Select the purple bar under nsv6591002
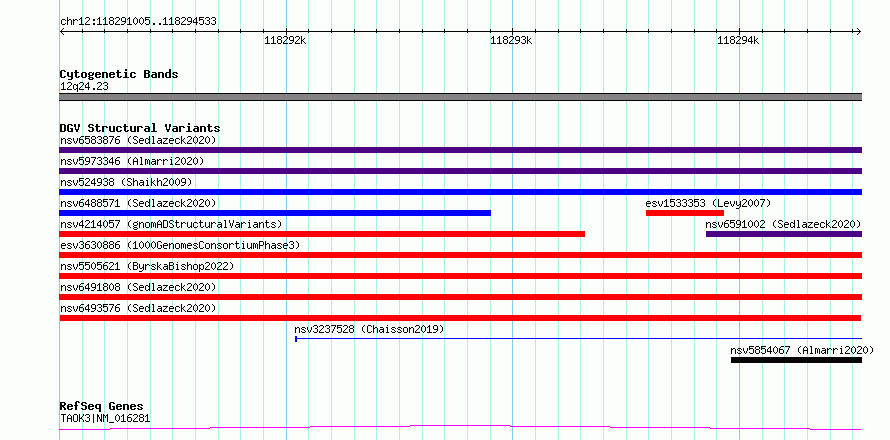 point(784,234)
